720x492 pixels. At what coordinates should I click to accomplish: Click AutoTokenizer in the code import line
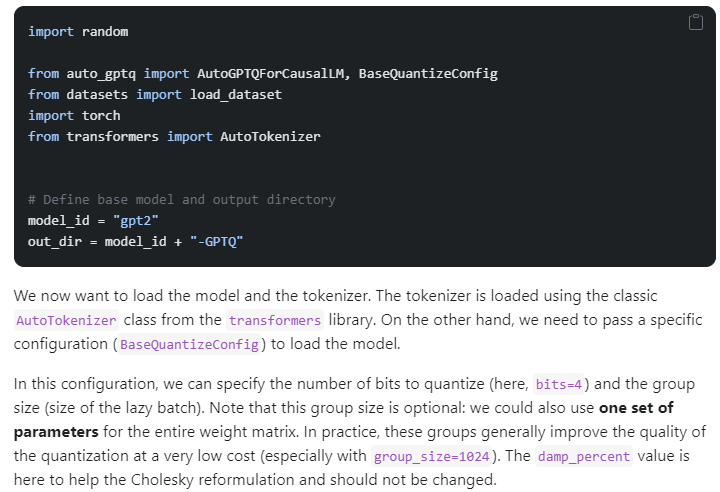click(270, 136)
